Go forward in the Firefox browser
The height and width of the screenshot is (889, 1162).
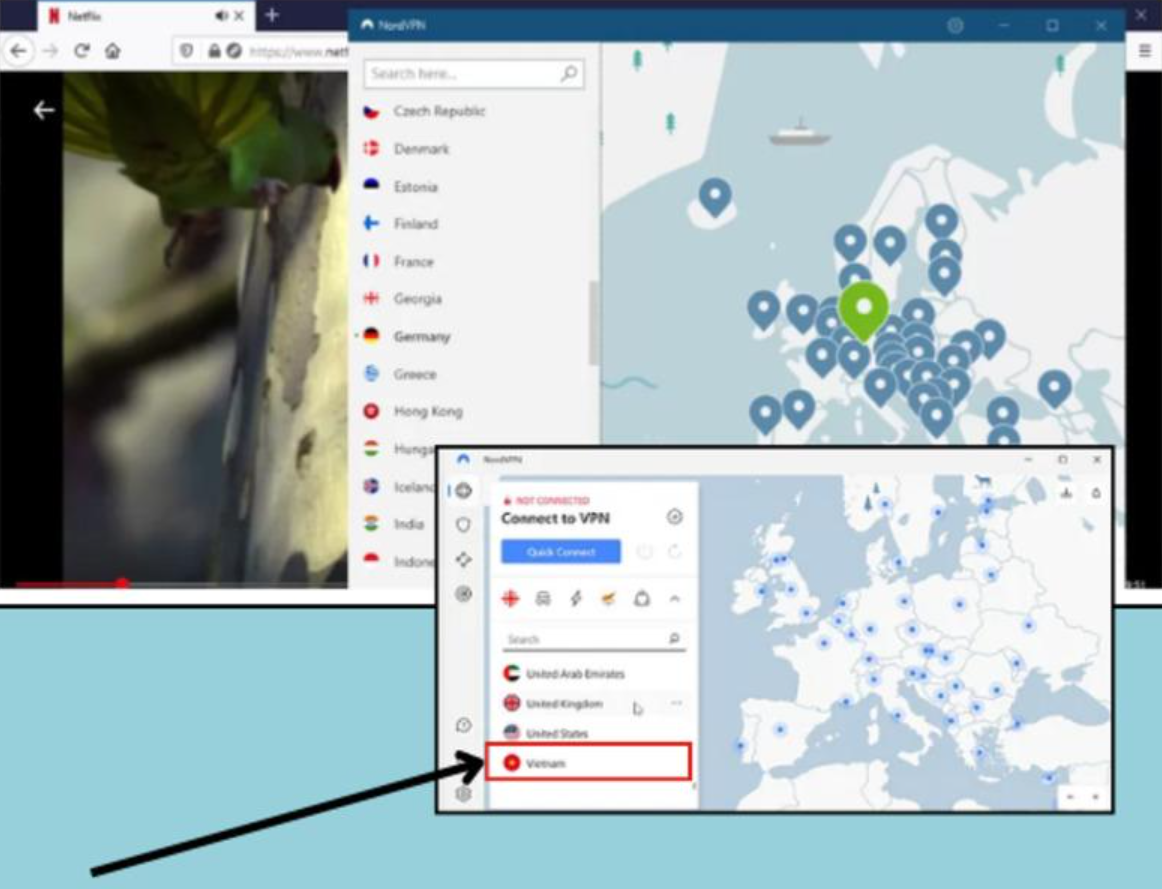[x=50, y=51]
